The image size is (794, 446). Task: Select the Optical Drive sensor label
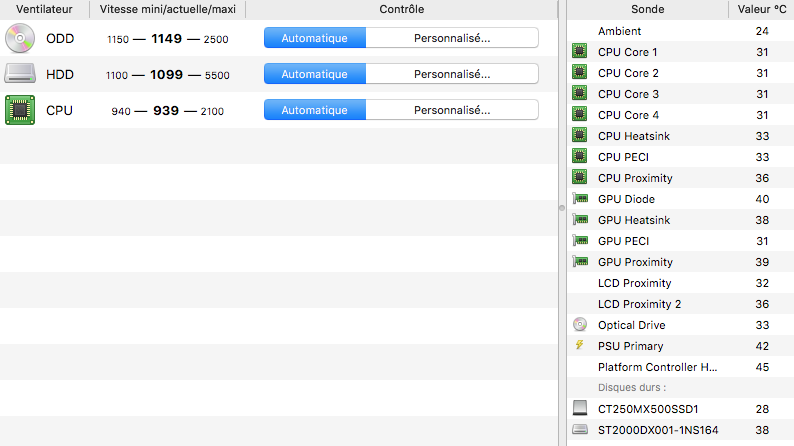(x=631, y=325)
